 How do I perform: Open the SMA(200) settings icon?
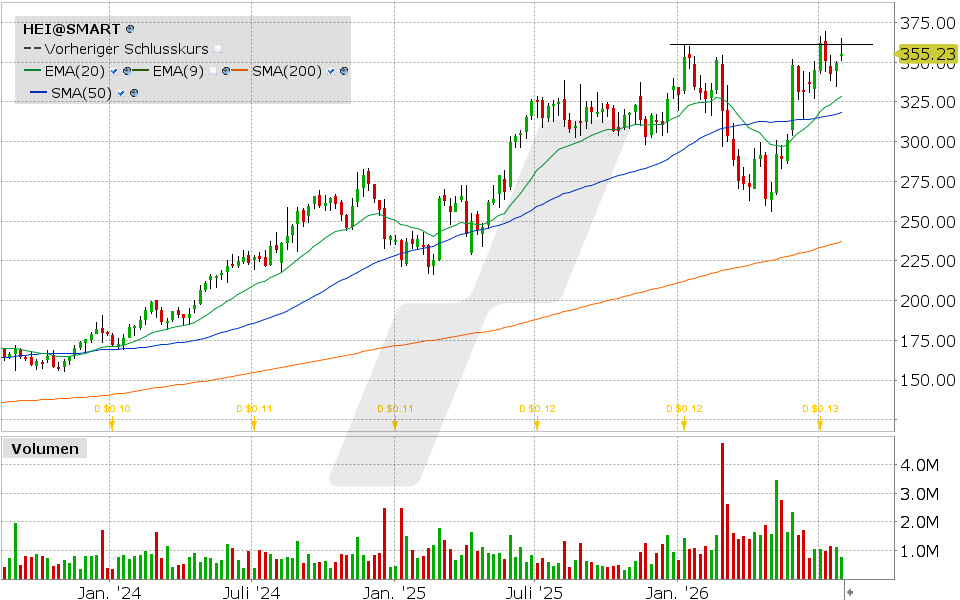(344, 71)
